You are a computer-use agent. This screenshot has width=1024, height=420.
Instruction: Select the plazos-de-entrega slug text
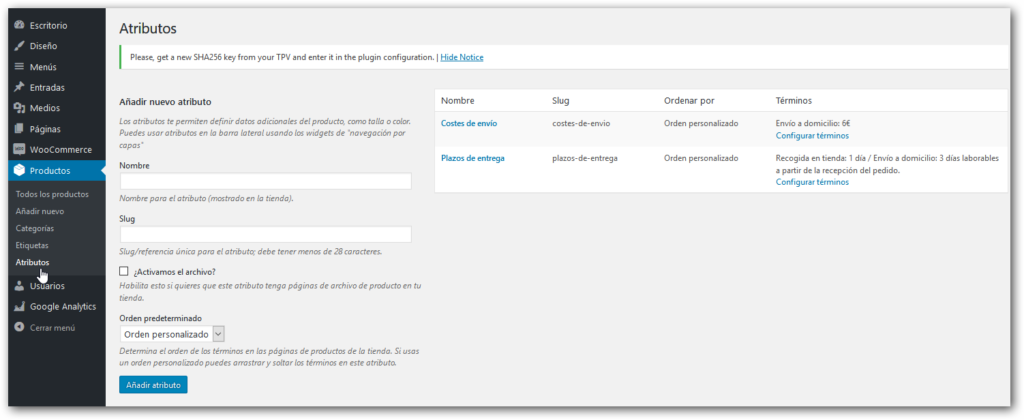point(585,158)
